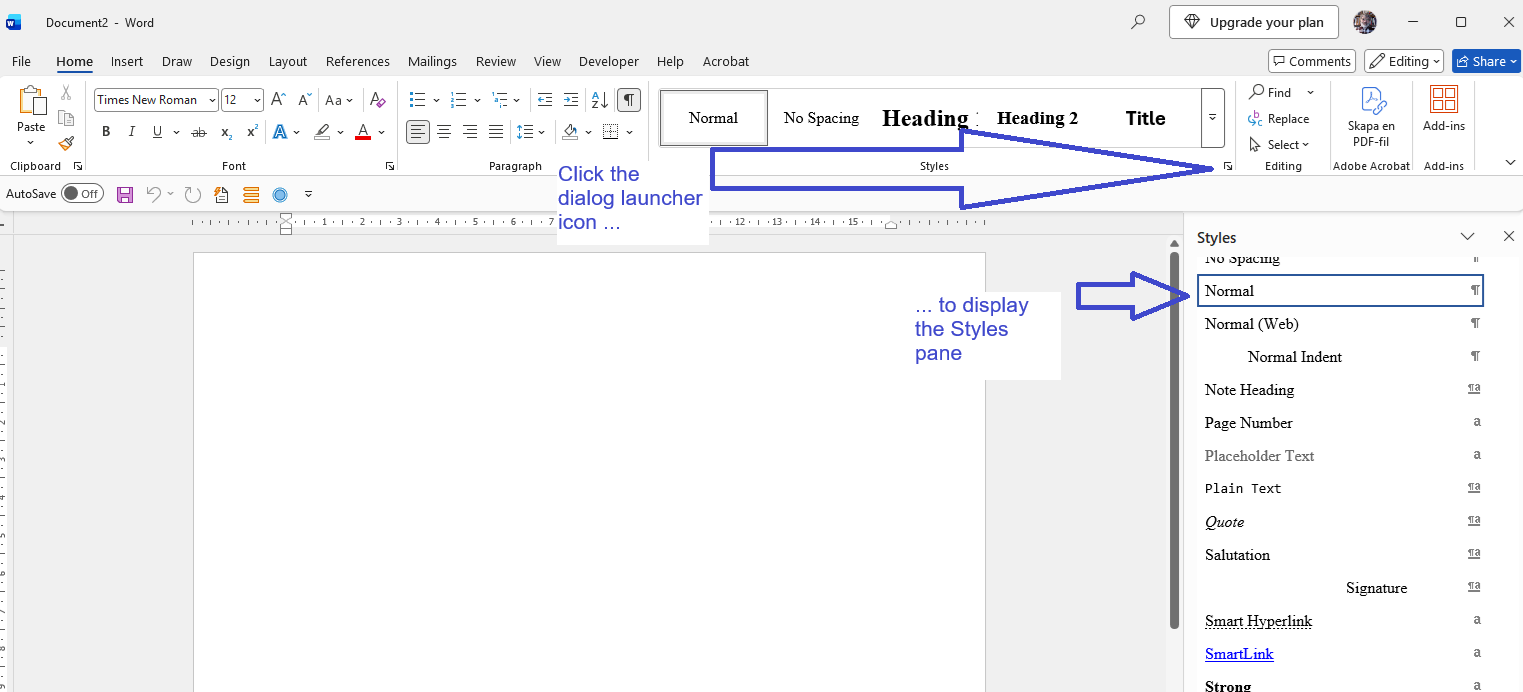1523x692 pixels.
Task: Open the Comments button
Action: click(1311, 61)
